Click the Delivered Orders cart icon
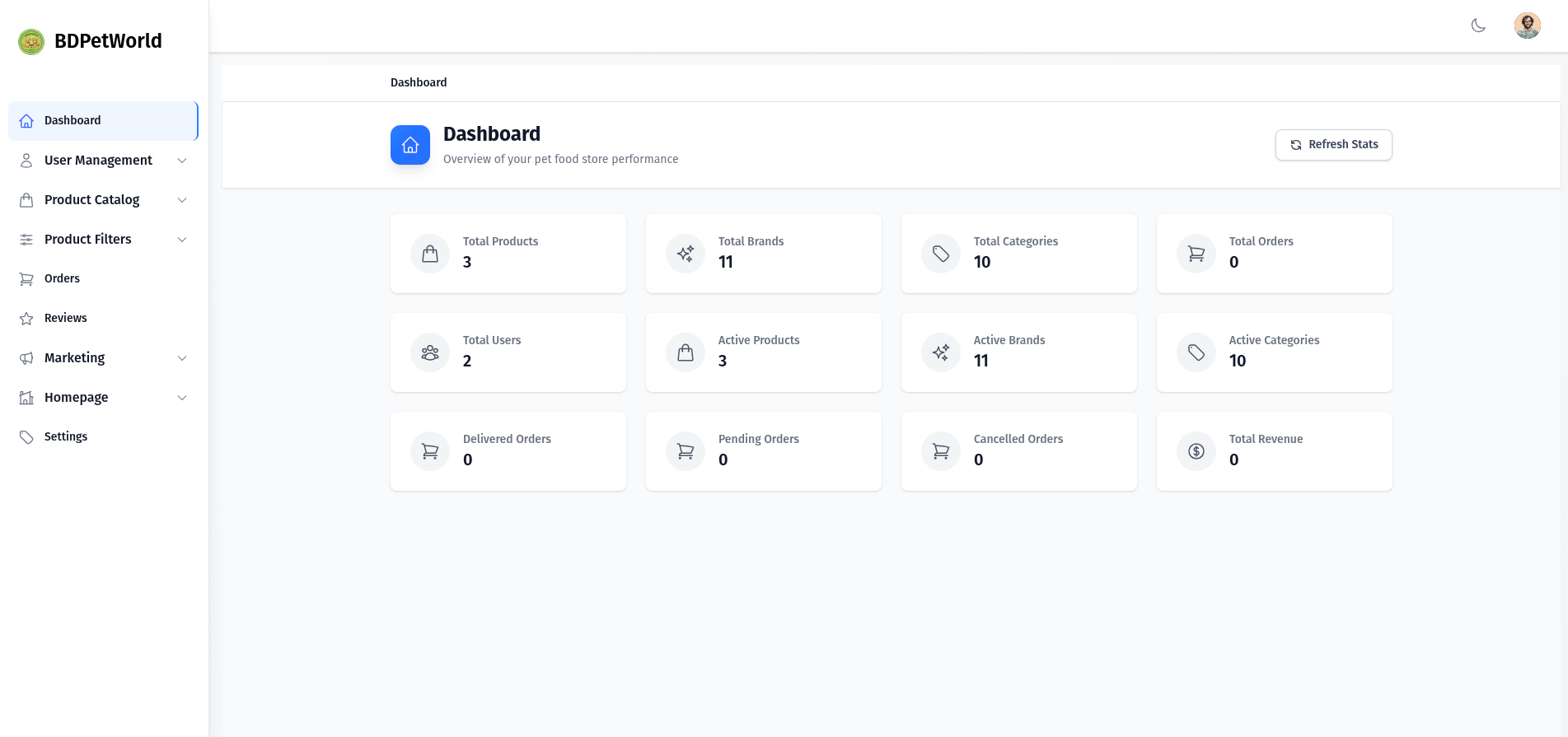The image size is (1568, 737). (430, 451)
